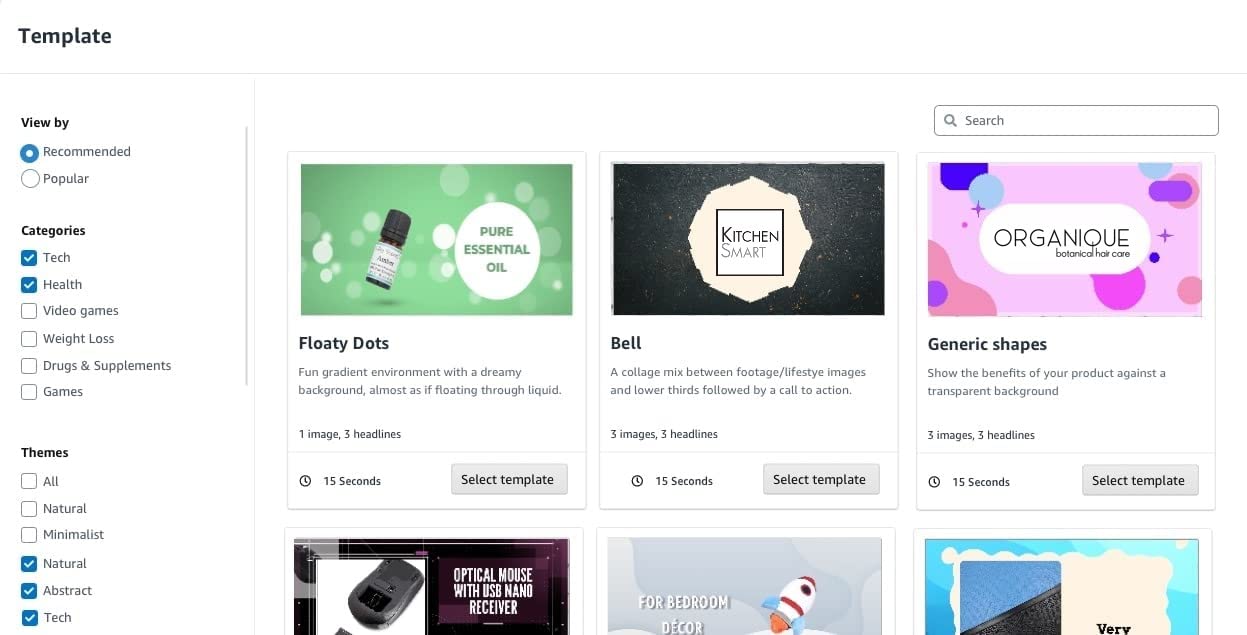The image size is (1247, 635).
Task: Disable the Health category filter
Action: point(28,284)
